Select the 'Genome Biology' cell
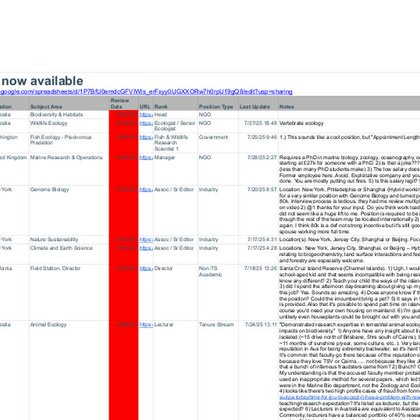Image resolution: width=420 pixels, height=420 pixels. point(69,210)
